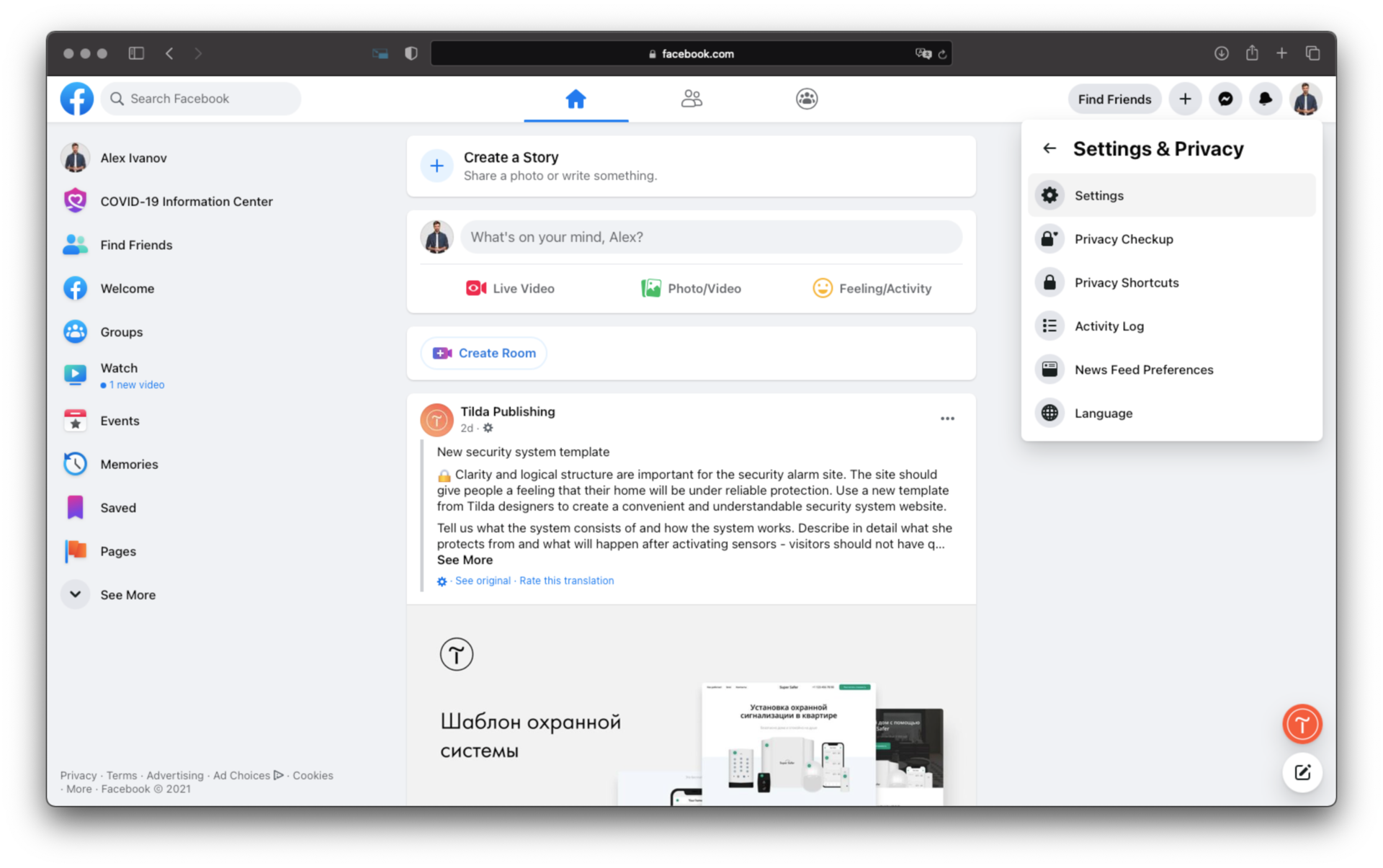1383x868 pixels.
Task: Open Settings in the menu
Action: pos(1172,195)
